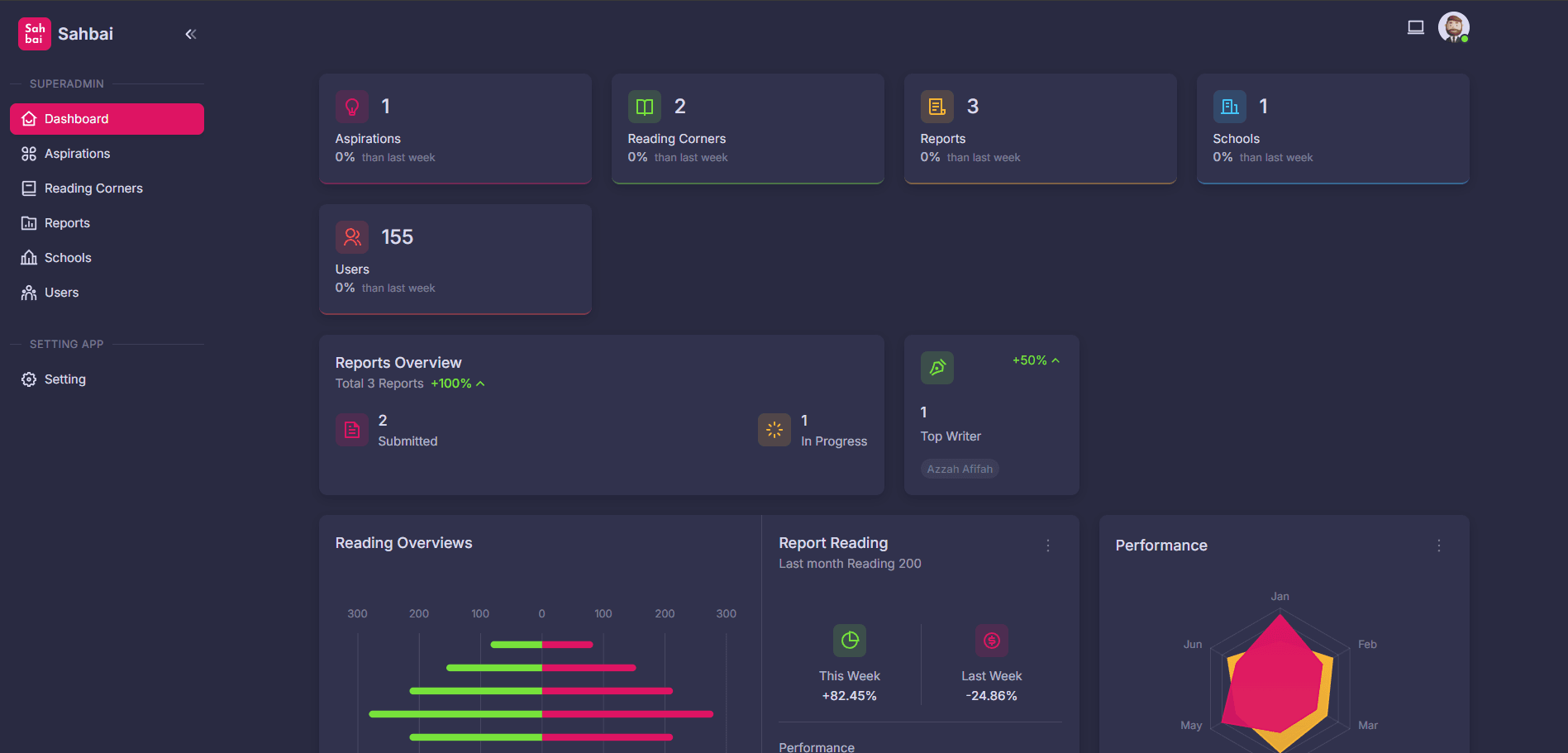
Task: Select Reports in the sidebar
Action: tap(67, 223)
